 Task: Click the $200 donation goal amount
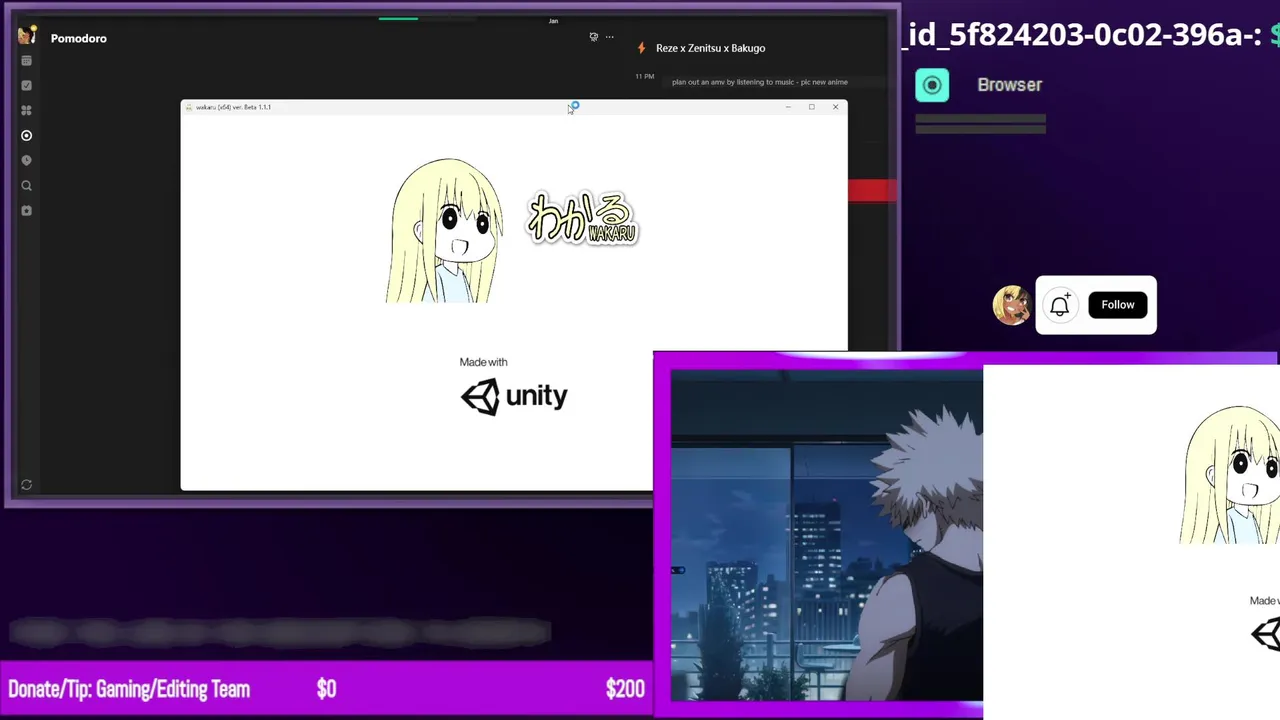(625, 689)
